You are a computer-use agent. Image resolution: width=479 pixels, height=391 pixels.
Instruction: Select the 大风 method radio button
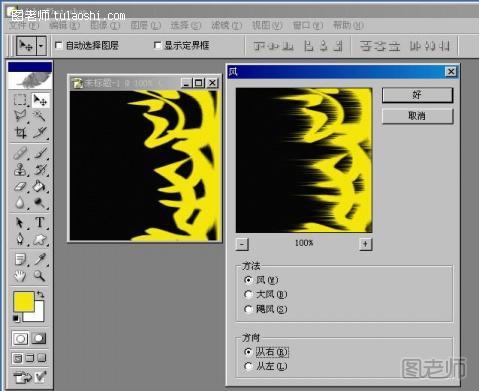pos(248,294)
